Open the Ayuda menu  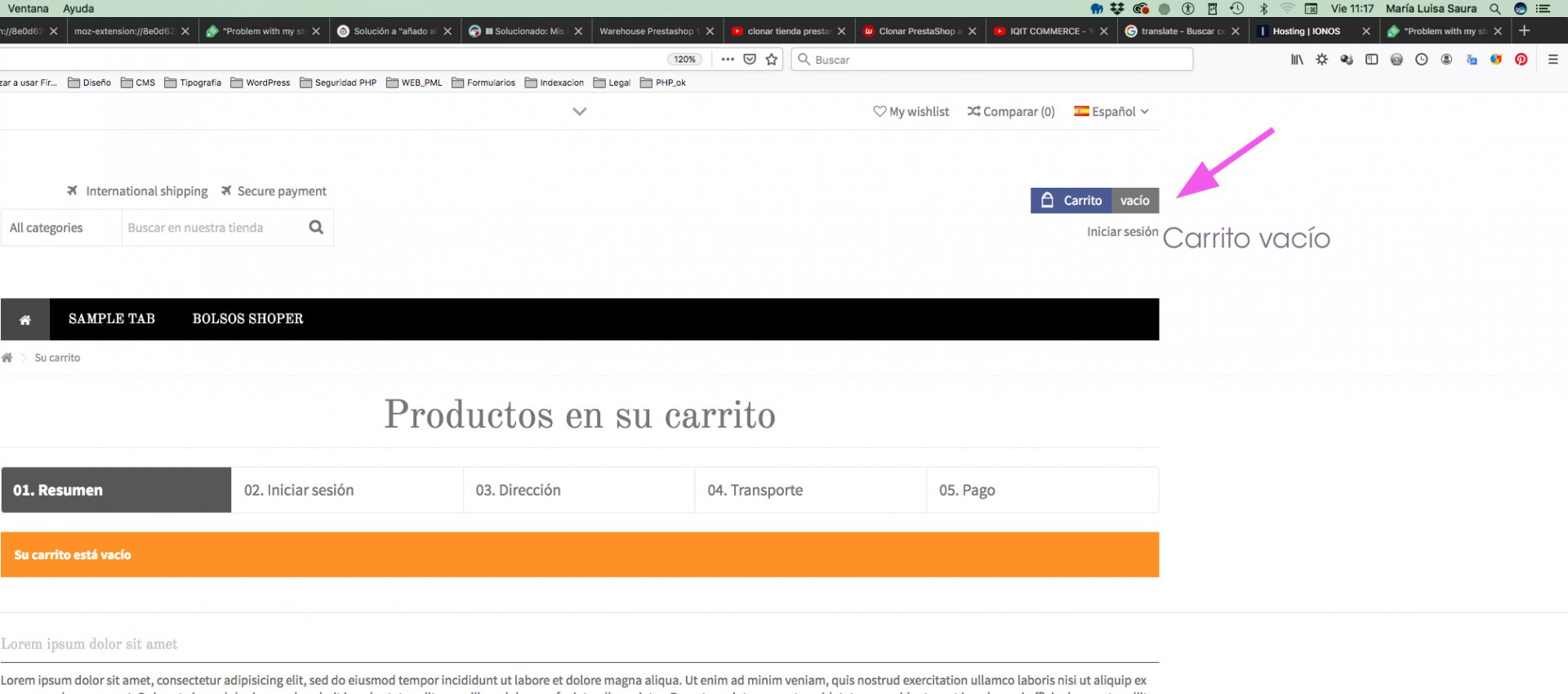pyautogui.click(x=78, y=8)
